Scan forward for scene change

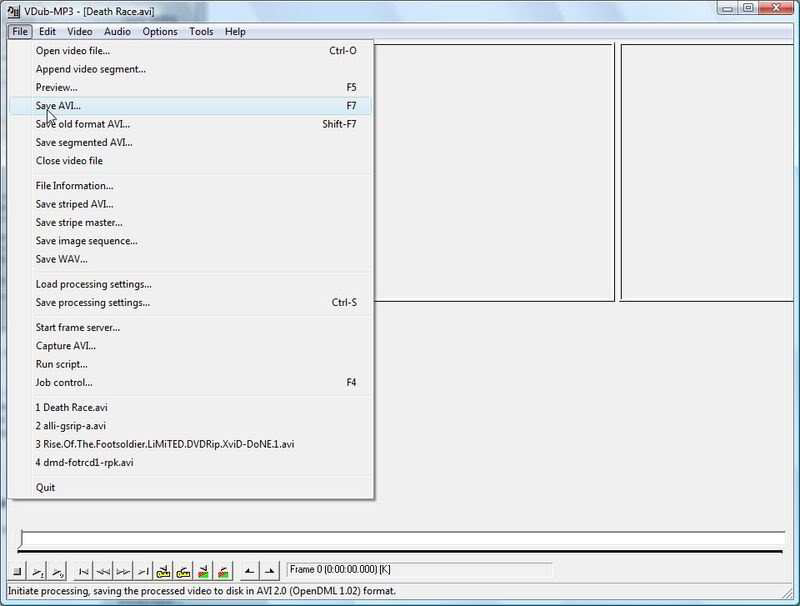(x=223, y=571)
